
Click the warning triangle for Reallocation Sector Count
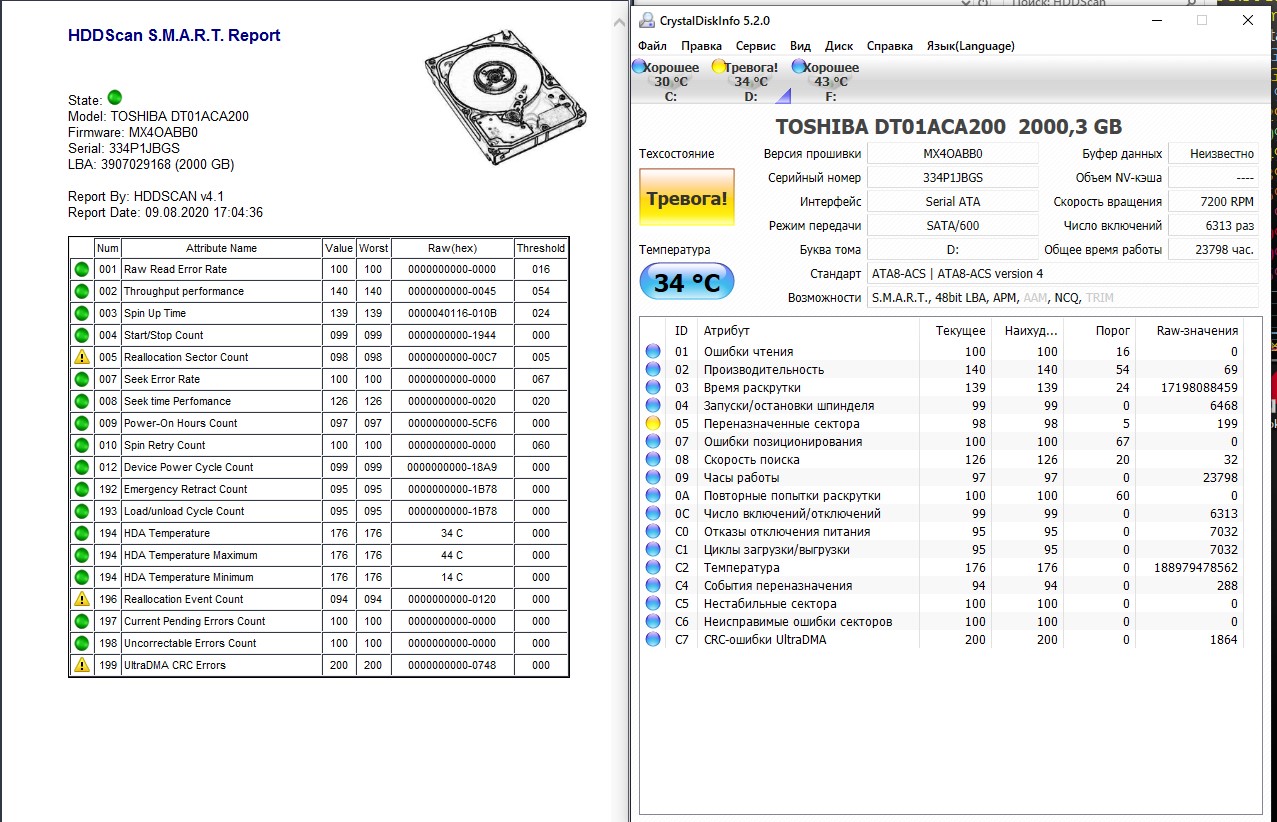(x=81, y=357)
